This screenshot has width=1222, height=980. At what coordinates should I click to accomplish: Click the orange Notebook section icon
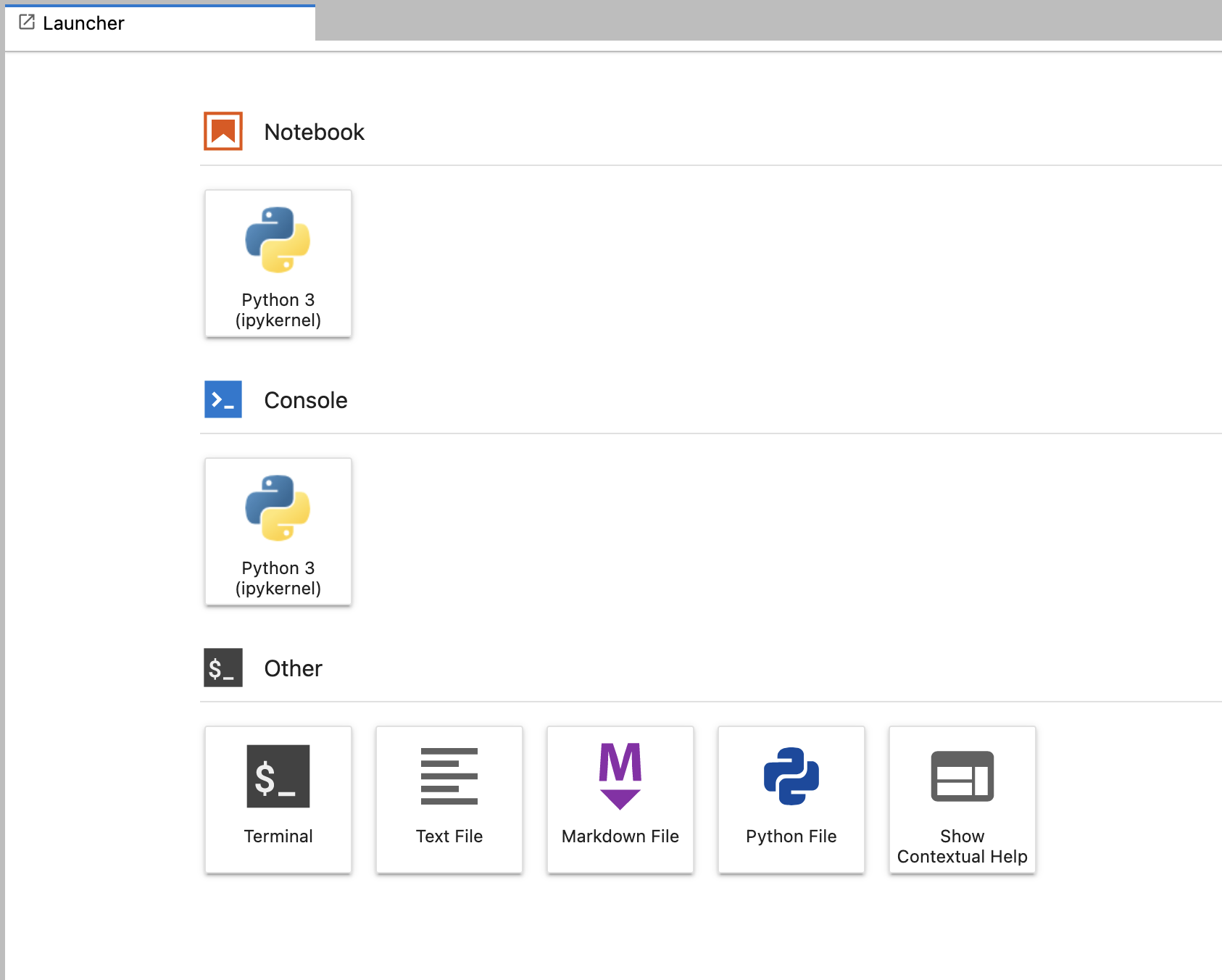[223, 131]
